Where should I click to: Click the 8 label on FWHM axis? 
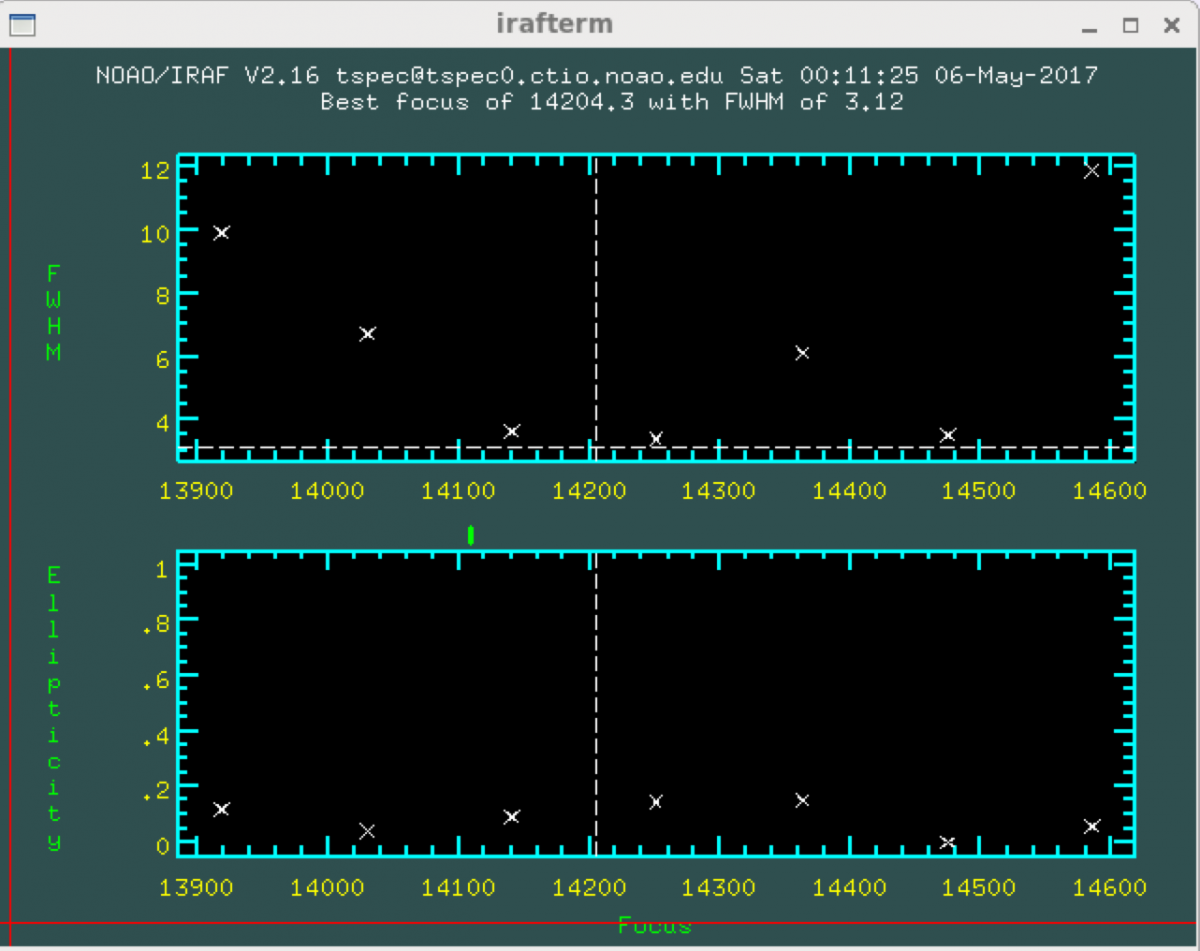click(x=160, y=295)
